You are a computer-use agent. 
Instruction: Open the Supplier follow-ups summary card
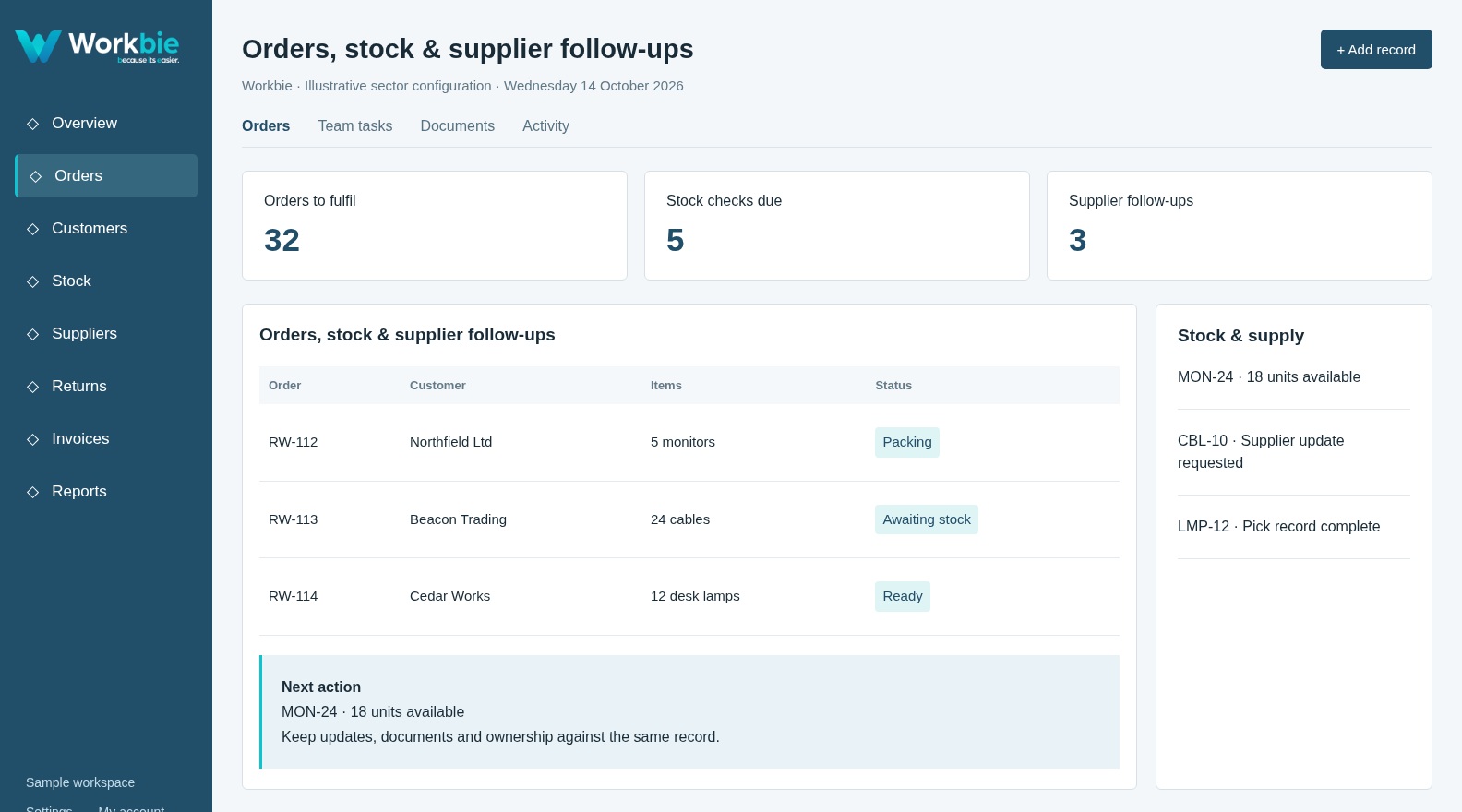point(1240,225)
